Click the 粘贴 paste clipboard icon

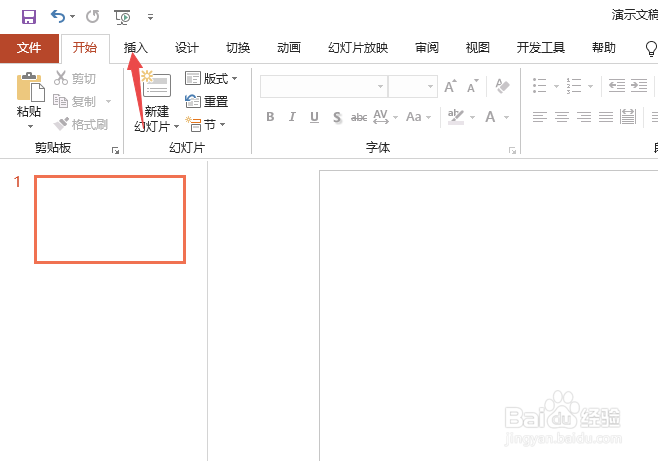click(30, 87)
